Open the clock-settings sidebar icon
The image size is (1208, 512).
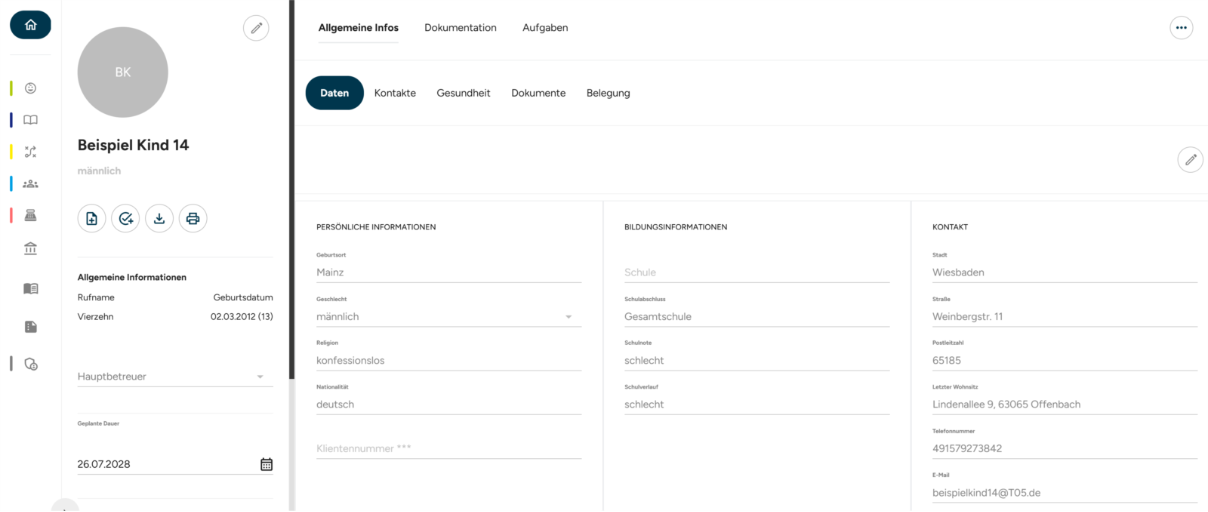tap(30, 364)
